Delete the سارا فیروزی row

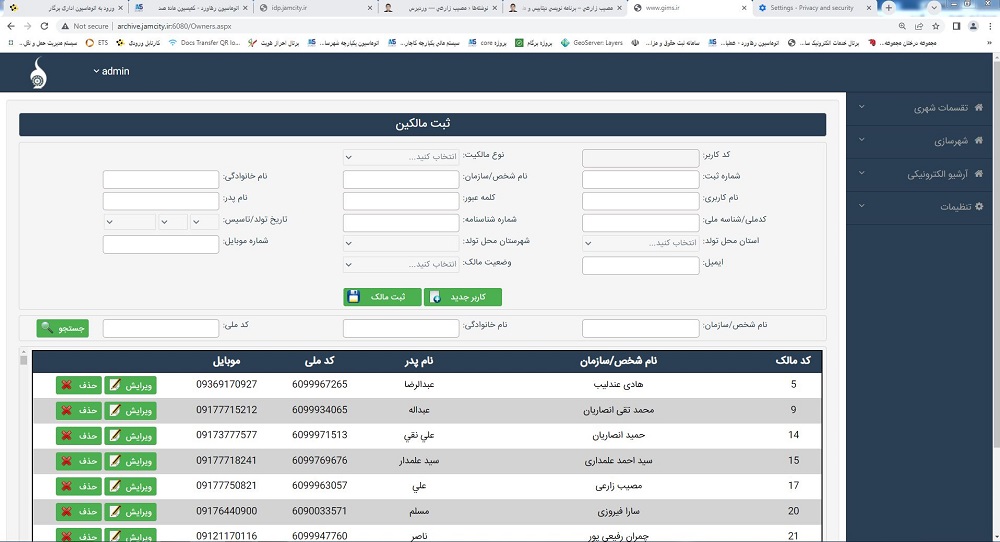(x=78, y=511)
